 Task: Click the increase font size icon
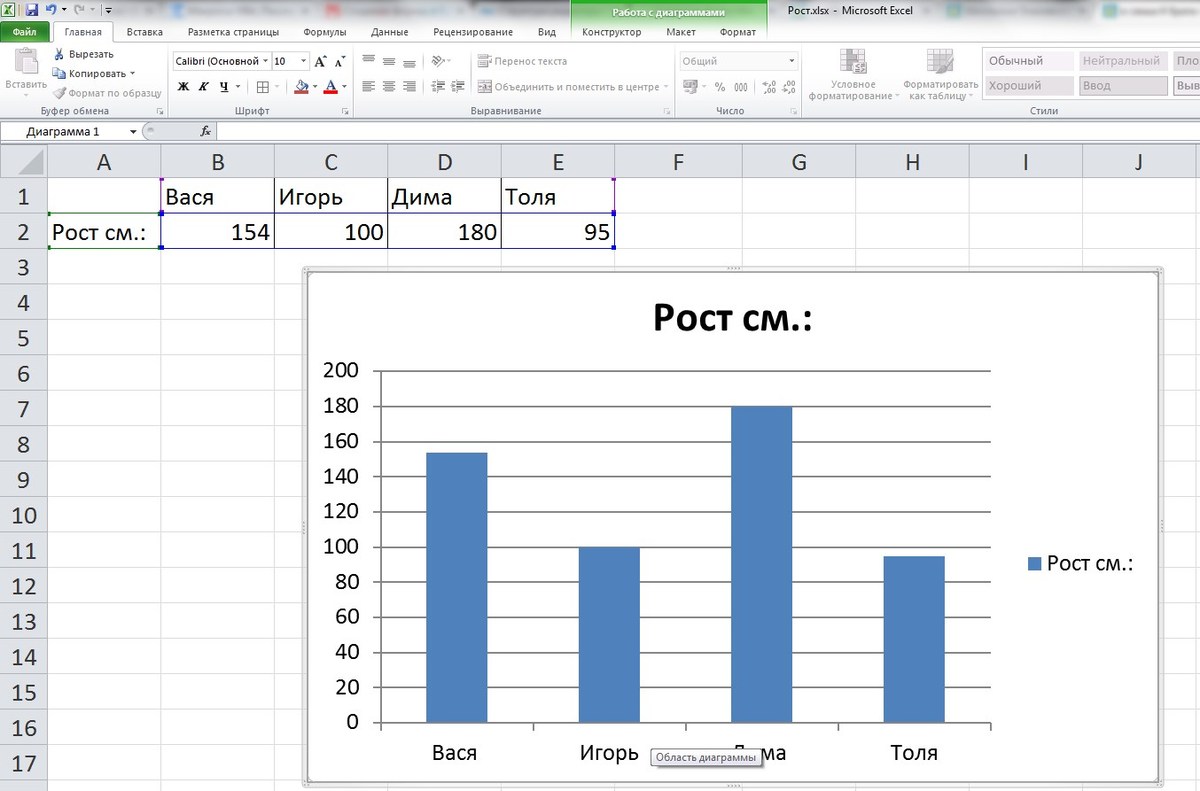pos(320,61)
